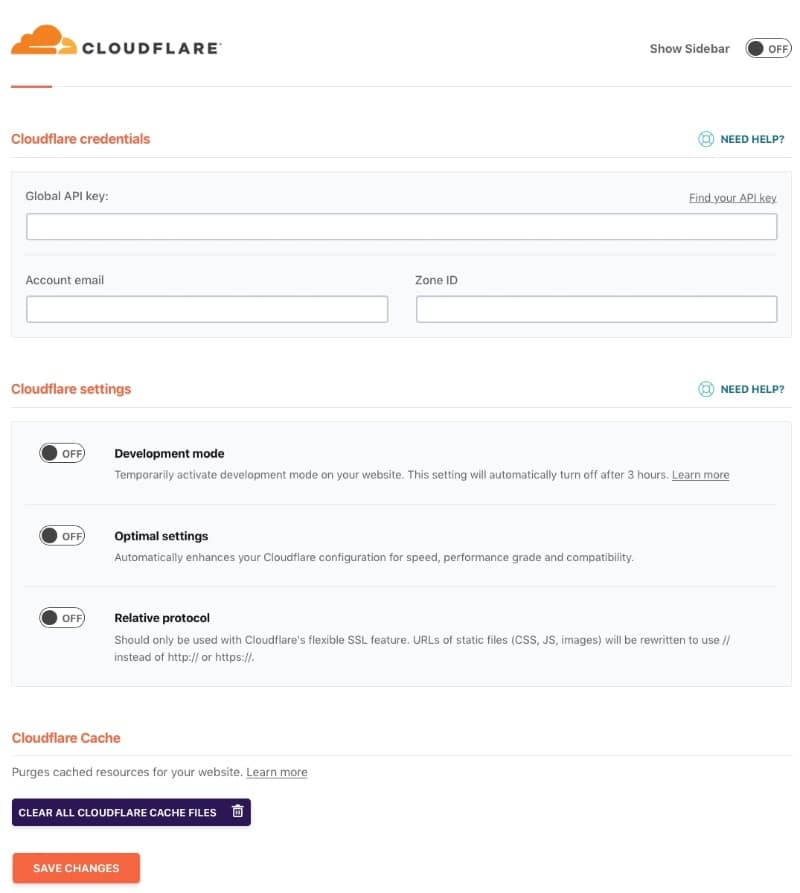Click the help icon beside Cloudflare settings
Image resolution: width=800 pixels, height=893 pixels.
click(x=706, y=389)
